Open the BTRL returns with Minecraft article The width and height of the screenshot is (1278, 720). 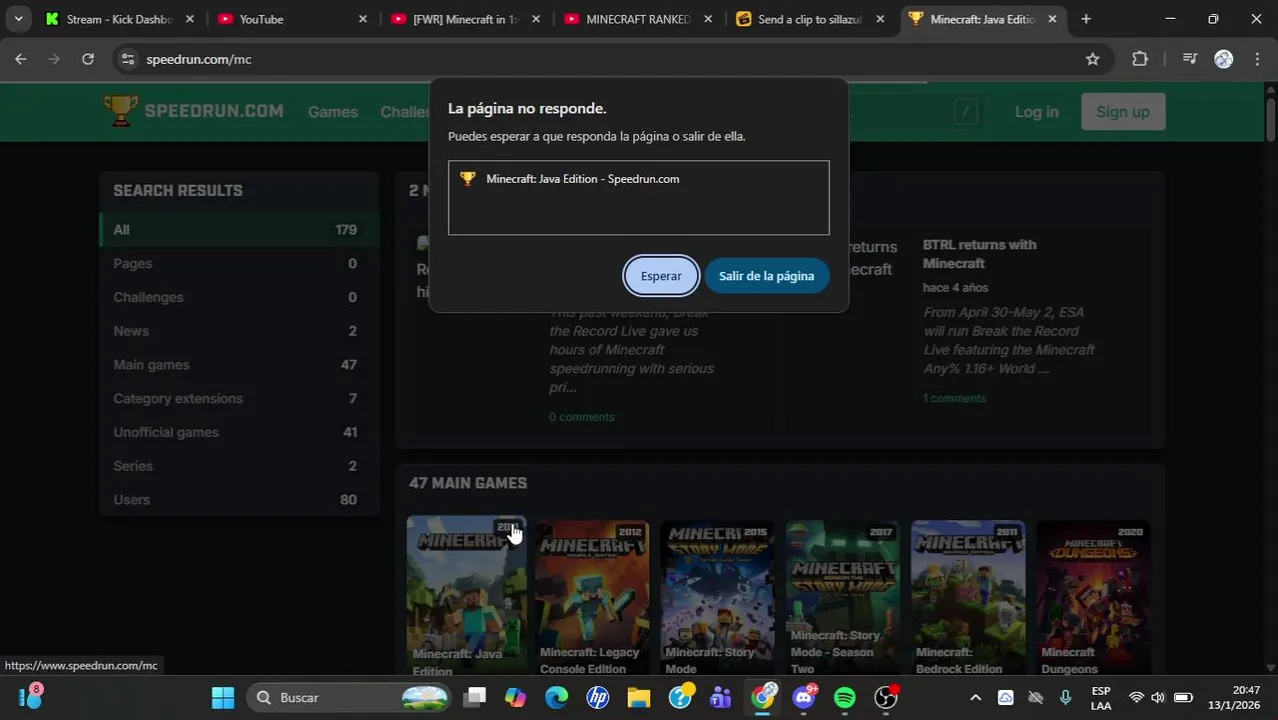pos(980,254)
